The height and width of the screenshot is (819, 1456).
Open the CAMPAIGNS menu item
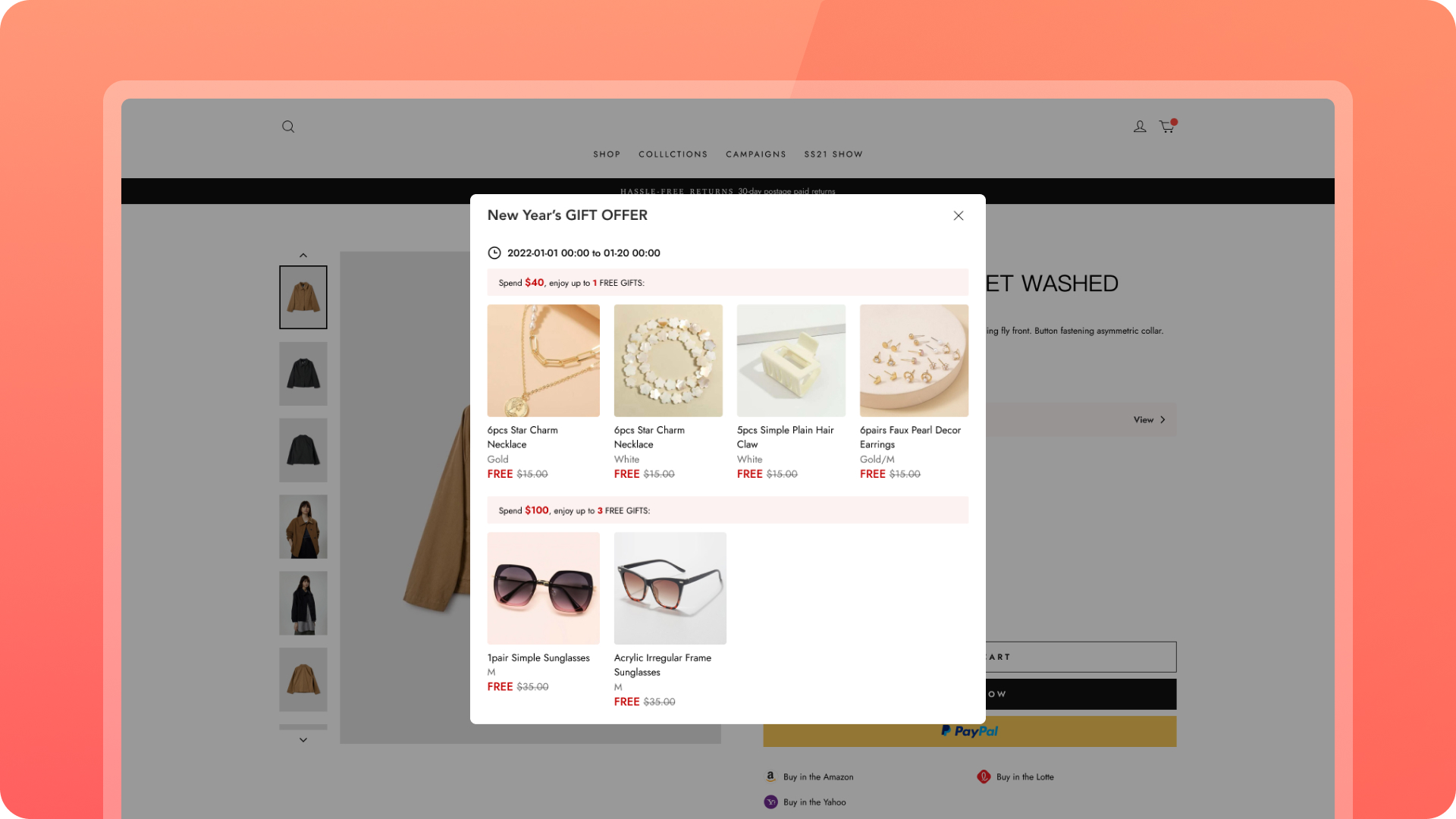pyautogui.click(x=755, y=155)
